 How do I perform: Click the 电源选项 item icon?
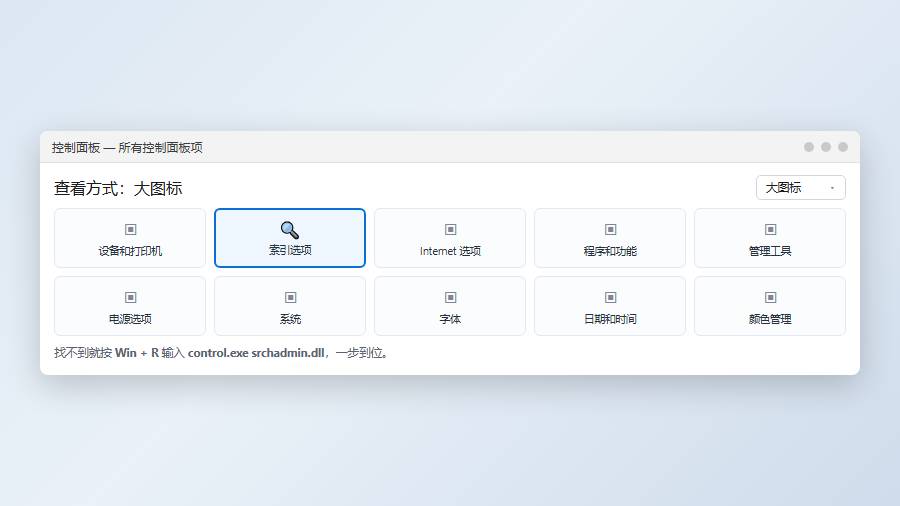[x=130, y=297]
